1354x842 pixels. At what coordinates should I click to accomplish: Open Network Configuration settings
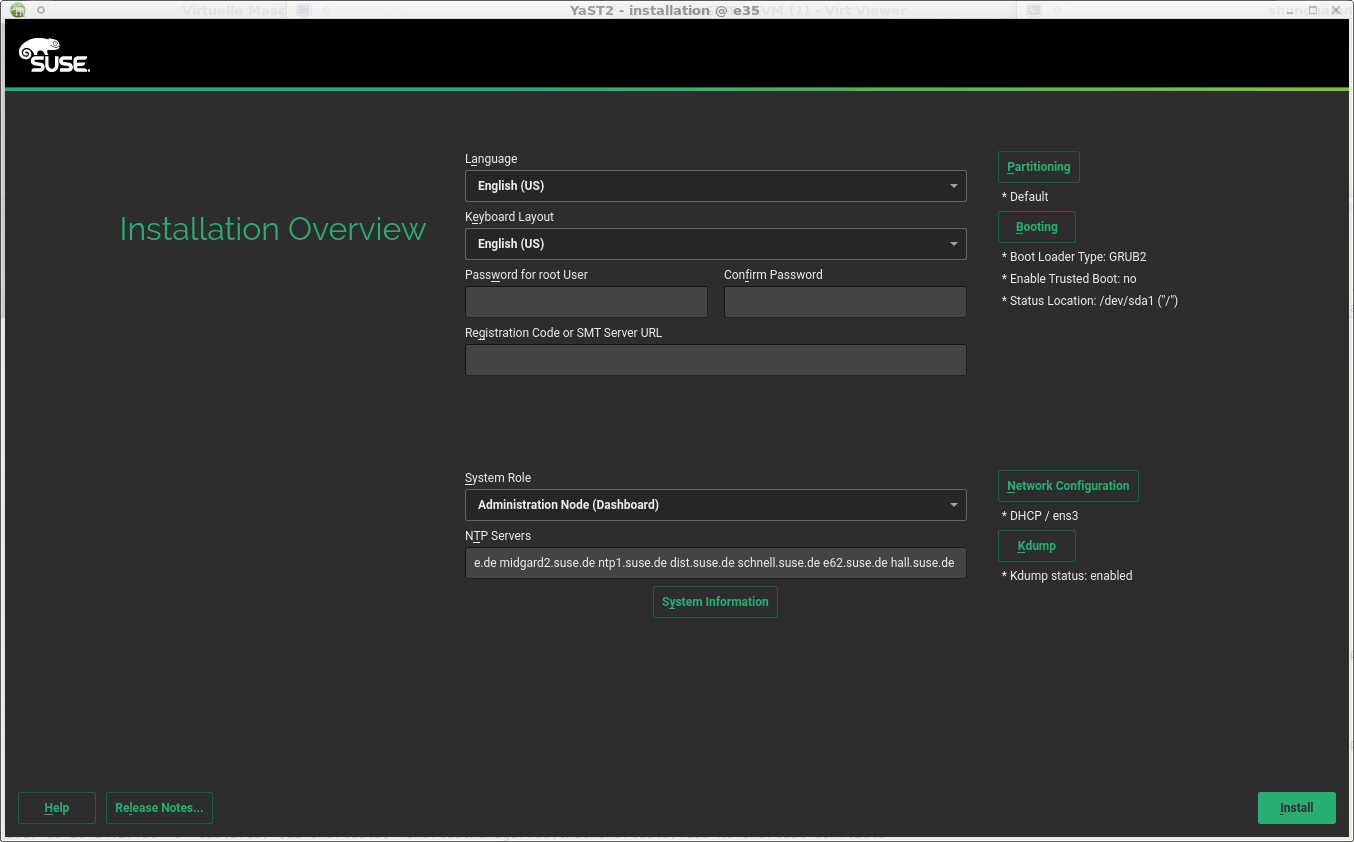tap(1067, 486)
